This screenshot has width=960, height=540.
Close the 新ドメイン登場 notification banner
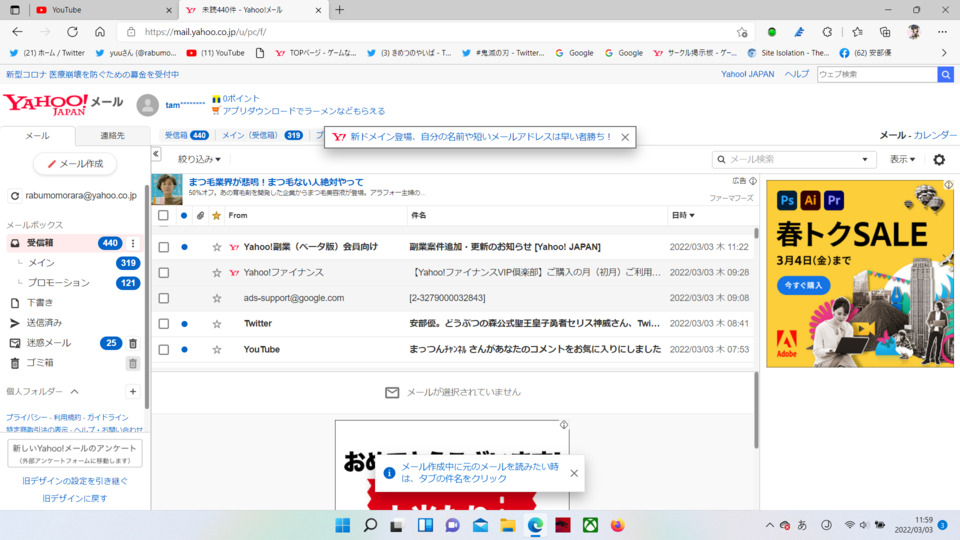[x=625, y=137]
